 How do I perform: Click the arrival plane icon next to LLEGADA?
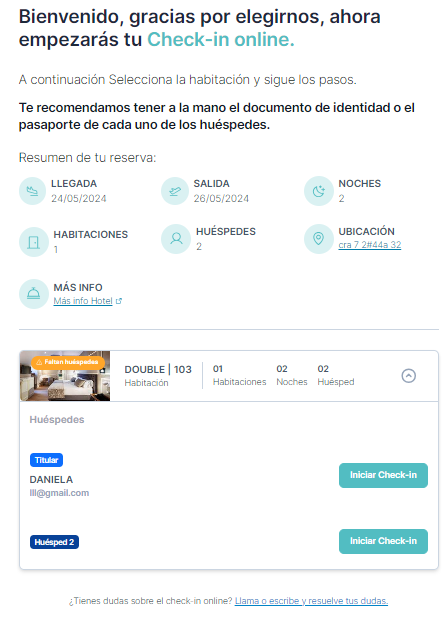(32, 191)
